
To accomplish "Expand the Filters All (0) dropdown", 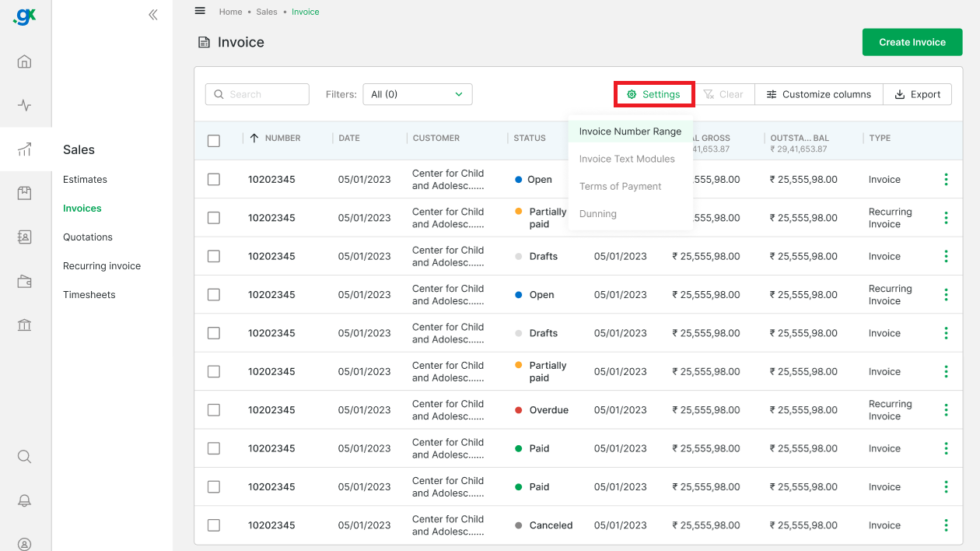I will (418, 94).
